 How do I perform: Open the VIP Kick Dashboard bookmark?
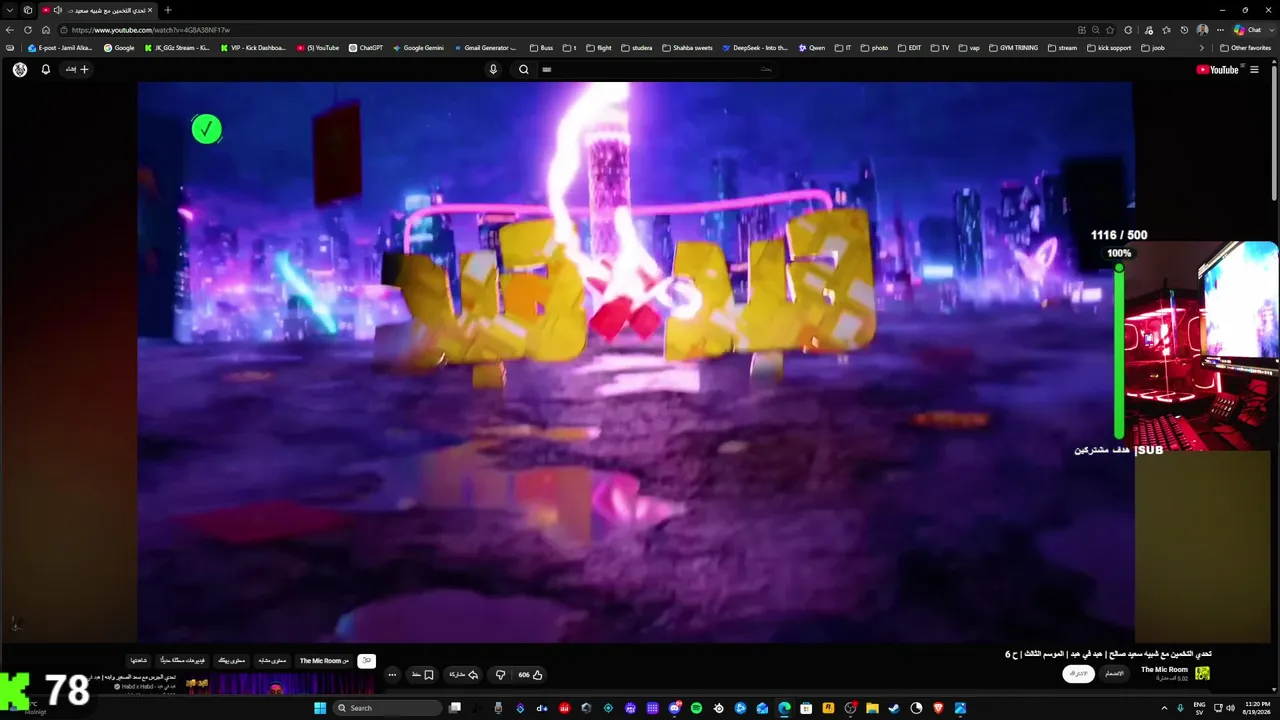253,48
